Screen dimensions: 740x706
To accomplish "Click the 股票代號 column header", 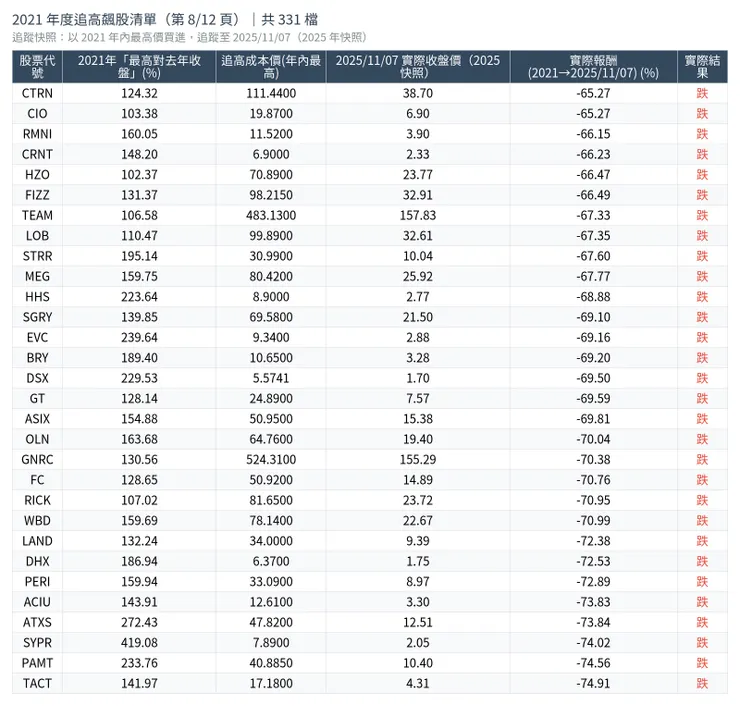I will (x=37, y=67).
